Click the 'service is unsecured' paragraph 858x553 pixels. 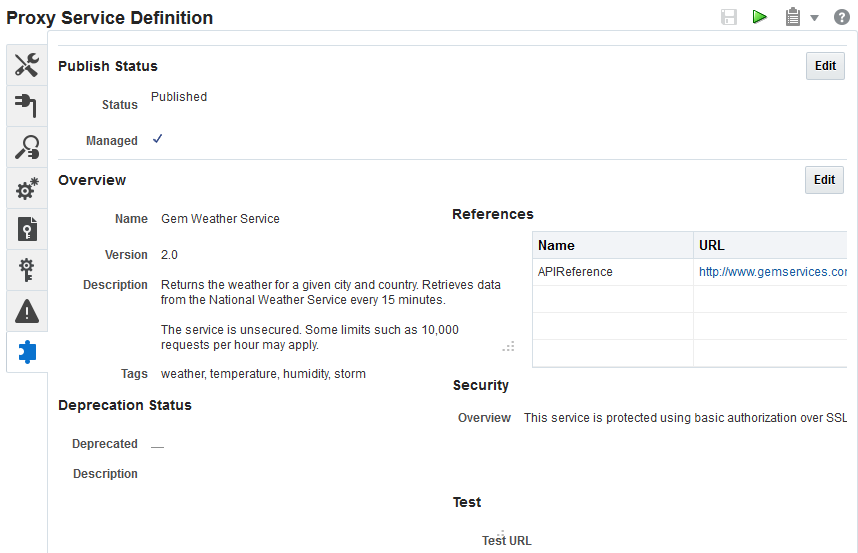[x=310, y=337]
